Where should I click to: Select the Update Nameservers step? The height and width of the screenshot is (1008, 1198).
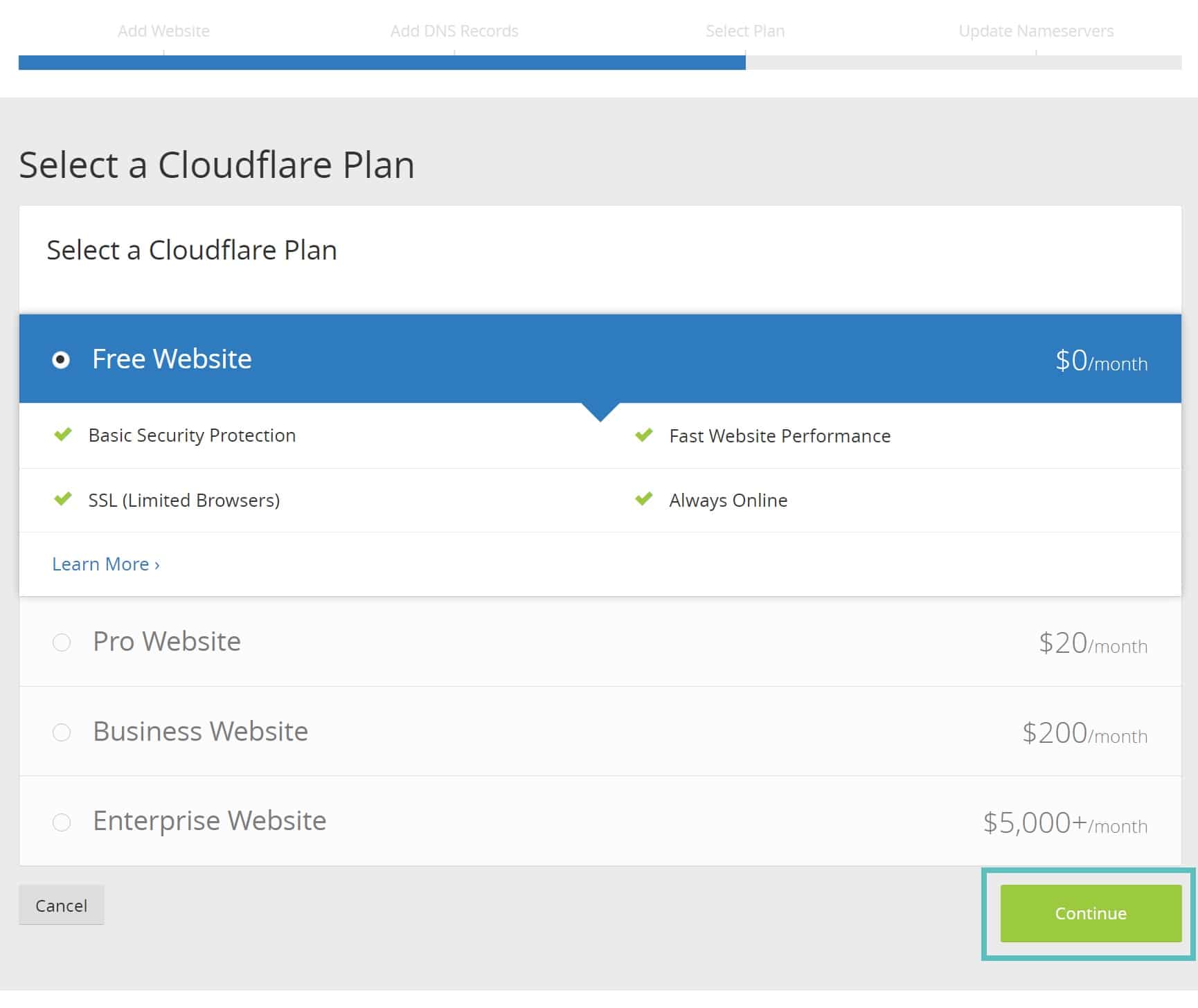coord(1036,30)
